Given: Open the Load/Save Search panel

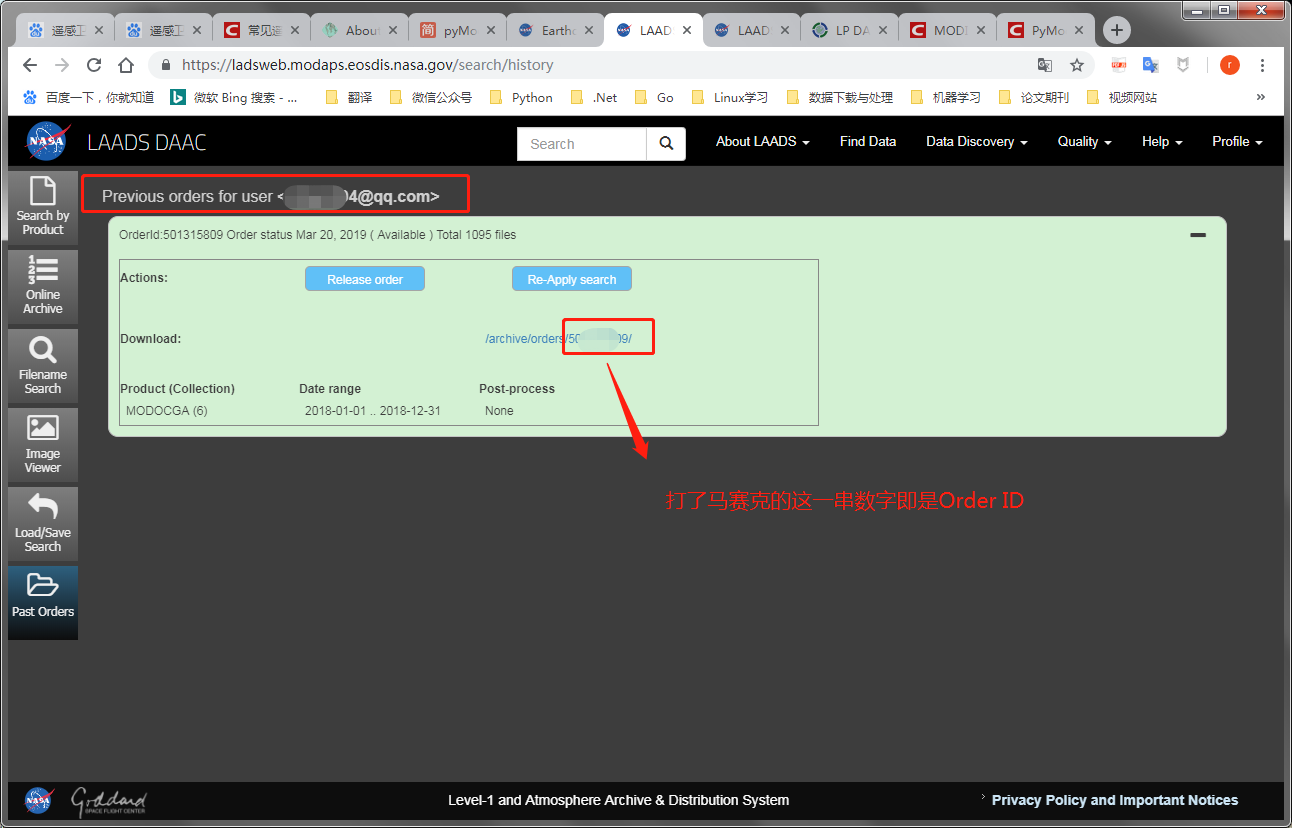Looking at the screenshot, I should (42, 522).
